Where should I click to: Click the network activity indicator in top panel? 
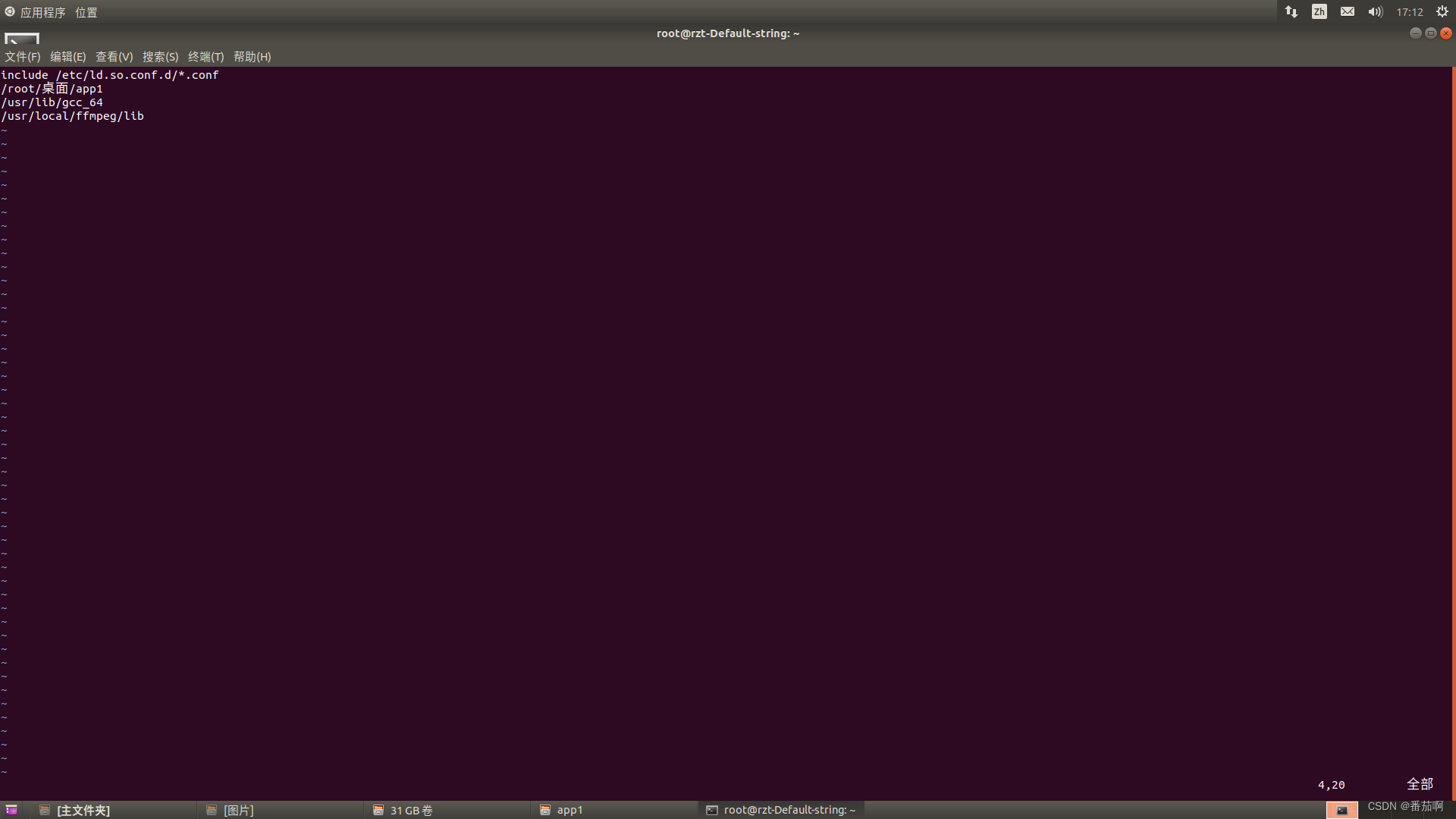1290,11
